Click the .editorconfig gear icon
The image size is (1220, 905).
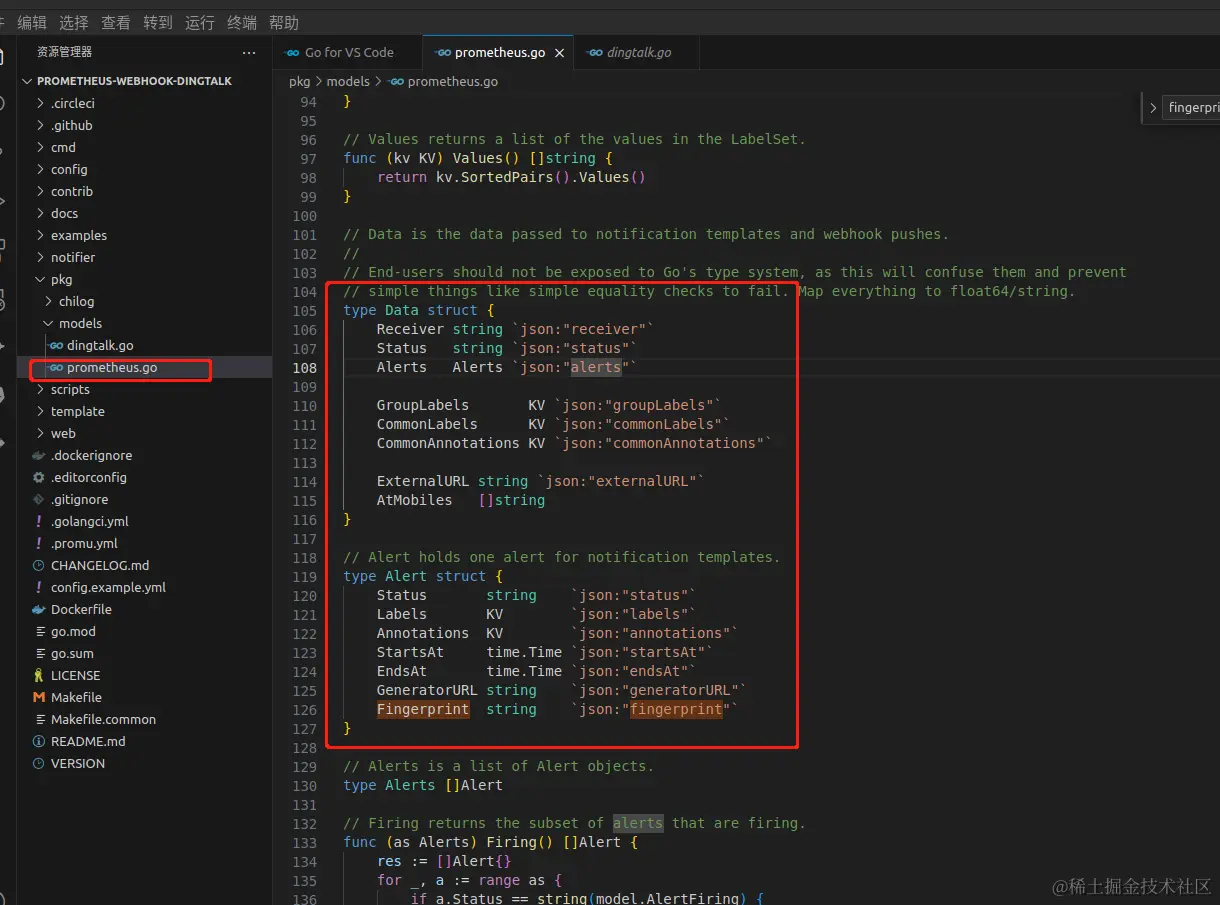[39, 477]
